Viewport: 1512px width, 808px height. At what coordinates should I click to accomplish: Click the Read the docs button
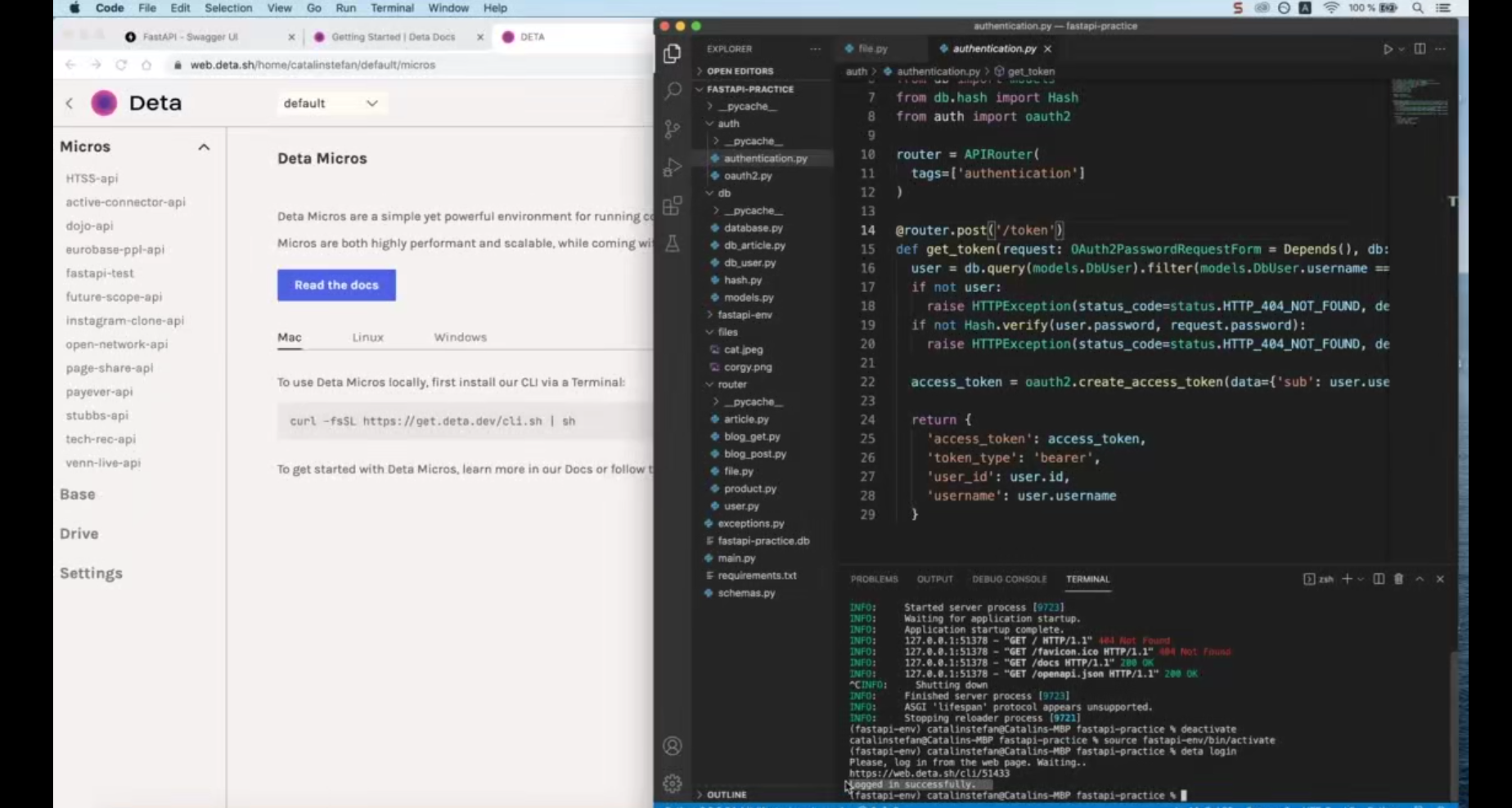[336, 285]
